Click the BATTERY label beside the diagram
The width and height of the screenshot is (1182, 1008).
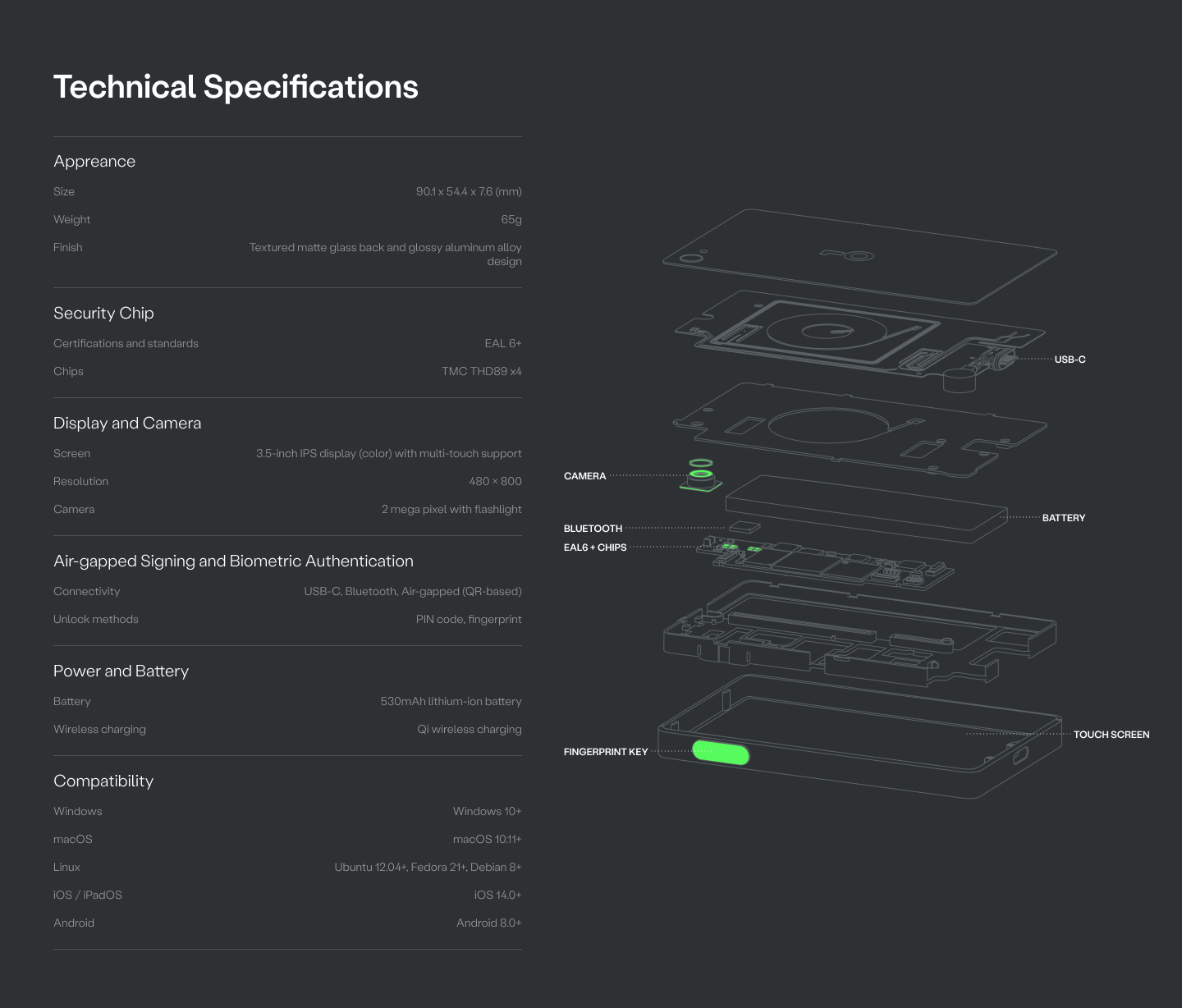(x=1063, y=518)
